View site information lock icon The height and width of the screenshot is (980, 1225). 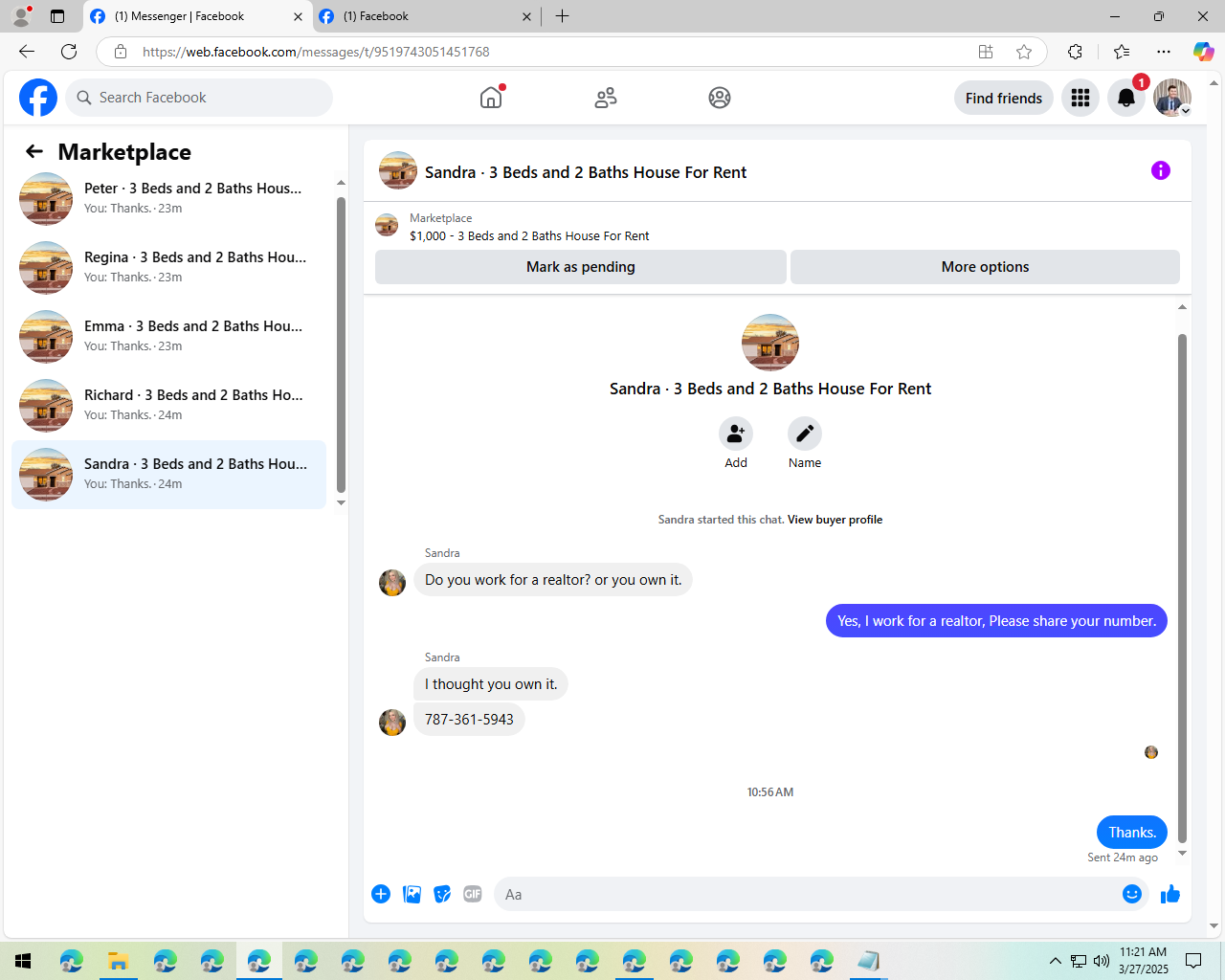[121, 52]
